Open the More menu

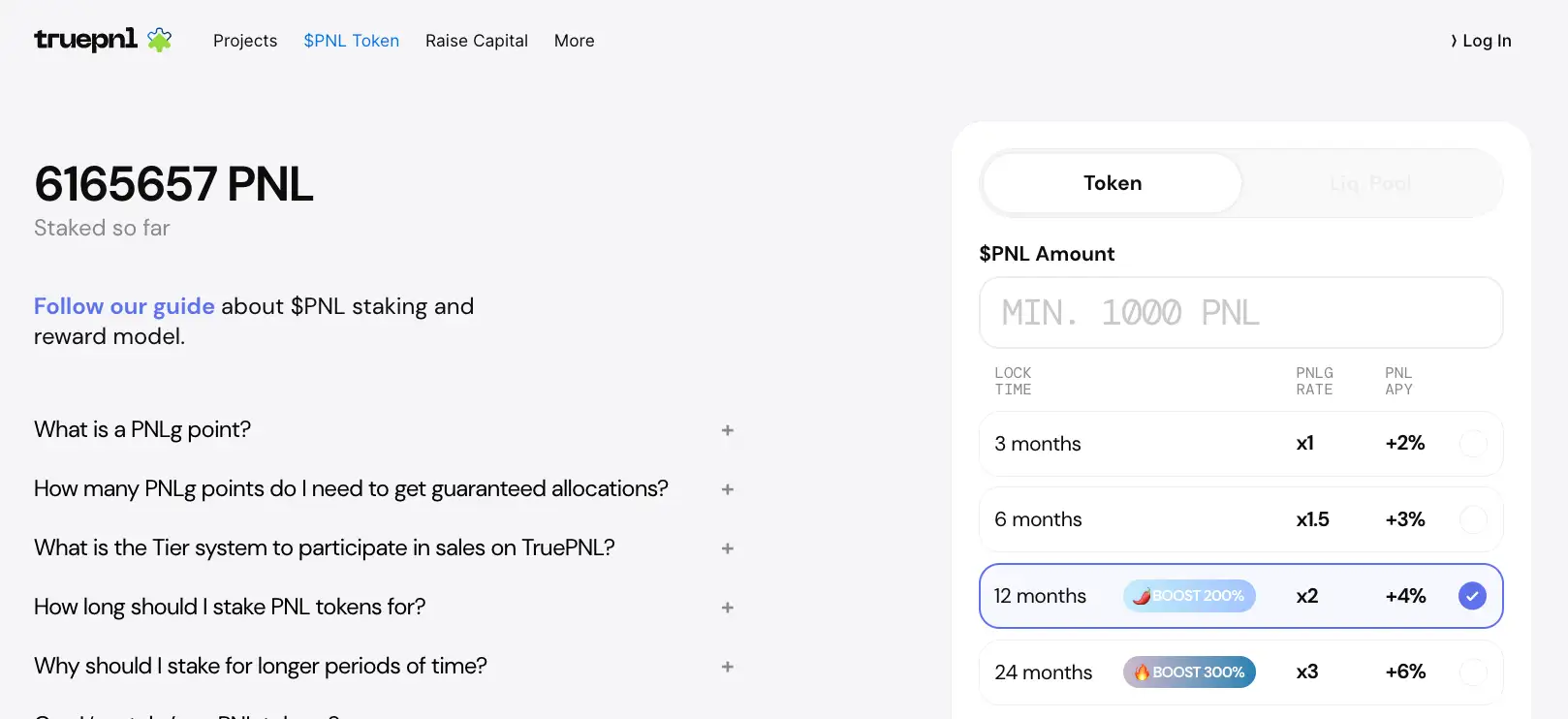(x=574, y=41)
